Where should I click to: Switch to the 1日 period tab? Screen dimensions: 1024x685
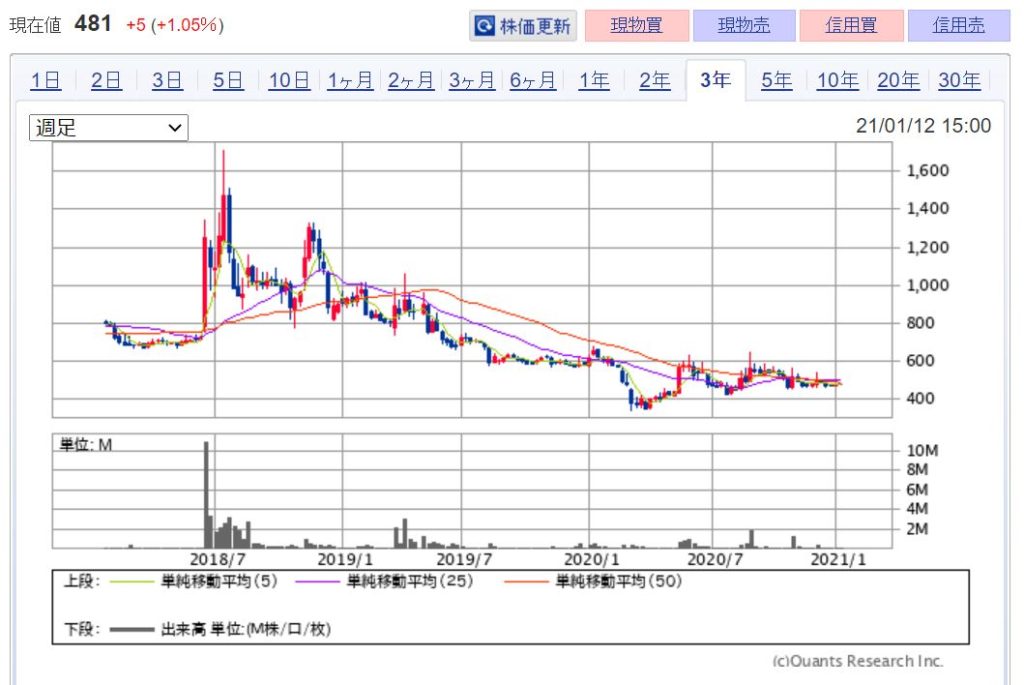click(45, 82)
